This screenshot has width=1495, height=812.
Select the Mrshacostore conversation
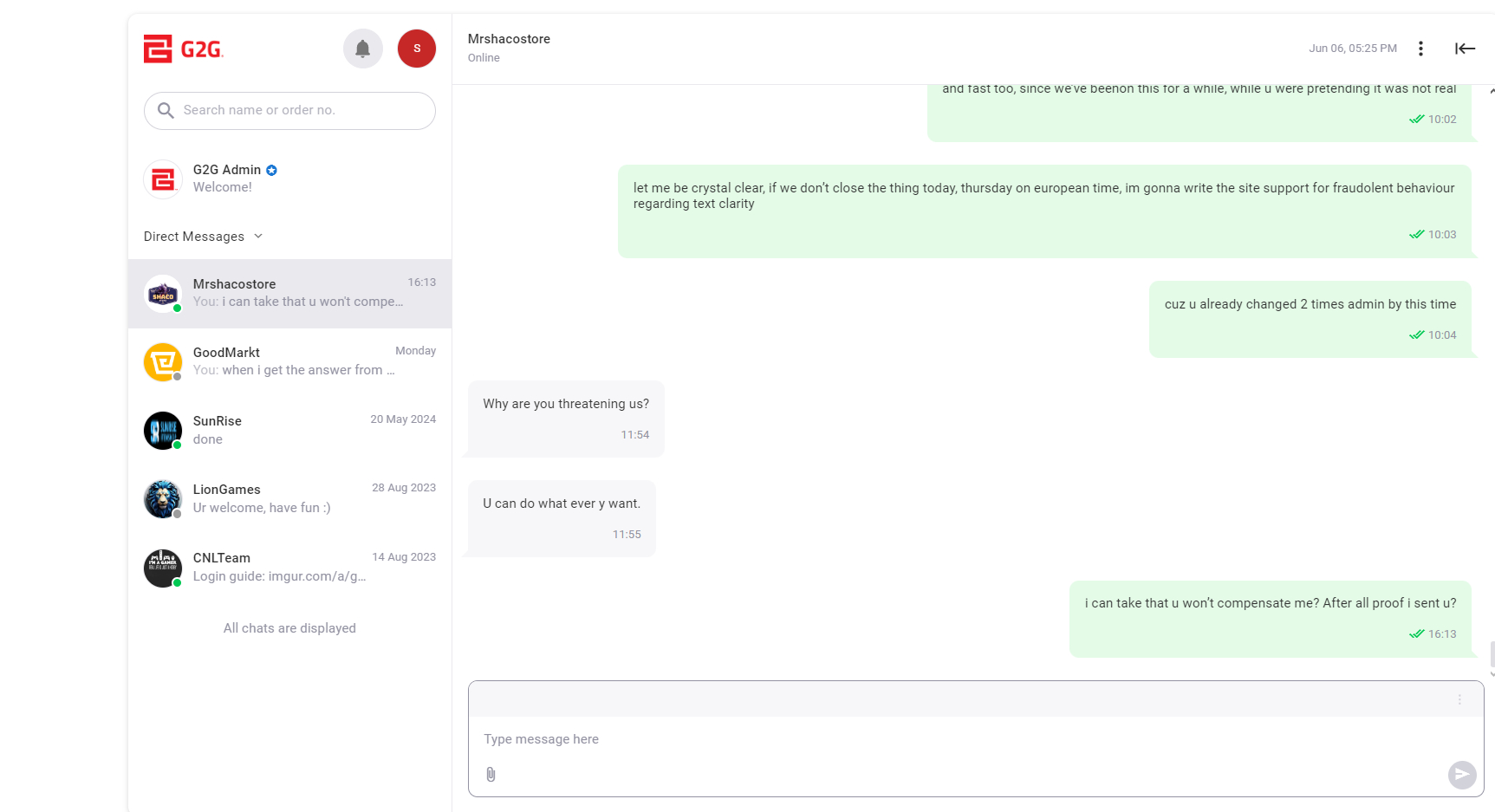pyautogui.click(x=289, y=293)
